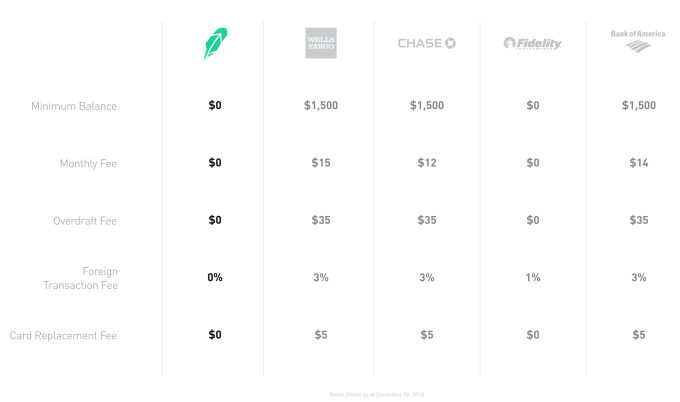Click the Fidelity logo

pos(533,43)
